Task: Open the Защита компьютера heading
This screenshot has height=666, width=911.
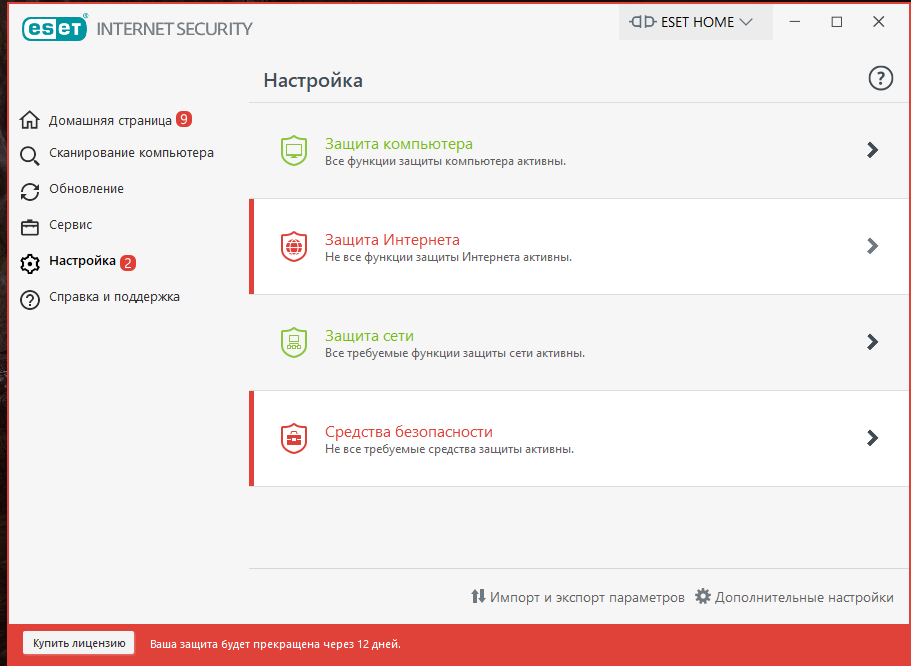Action: tap(399, 144)
